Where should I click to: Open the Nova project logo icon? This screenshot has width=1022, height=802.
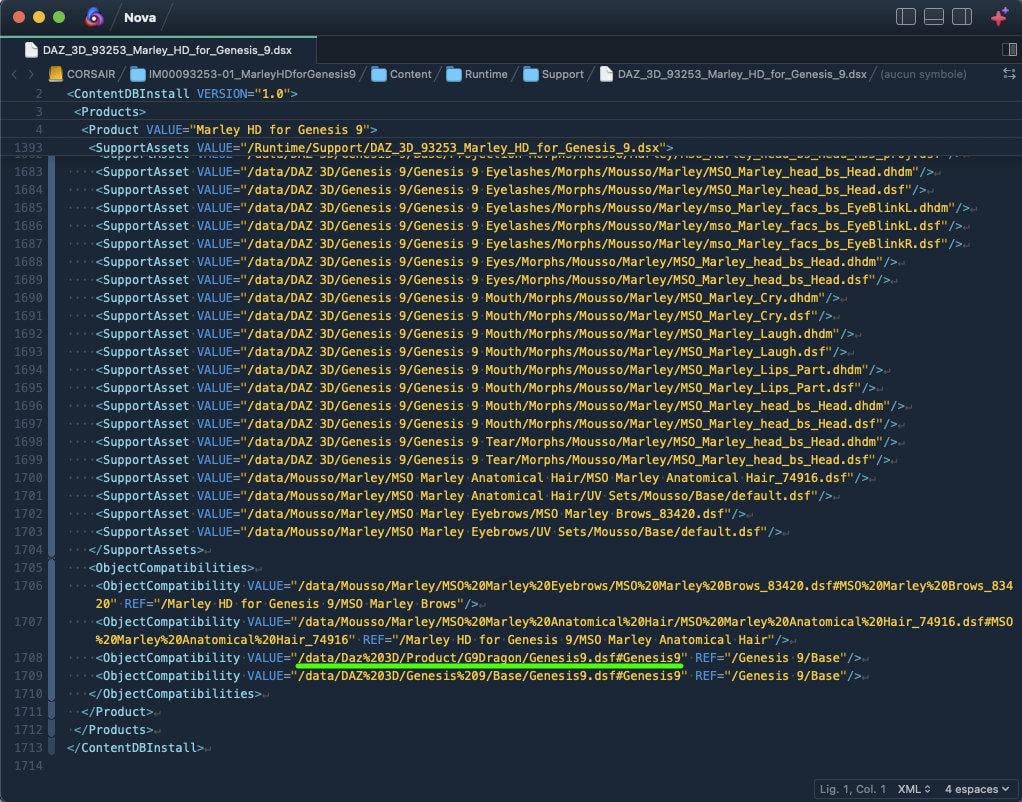pyautogui.click(x=94, y=17)
